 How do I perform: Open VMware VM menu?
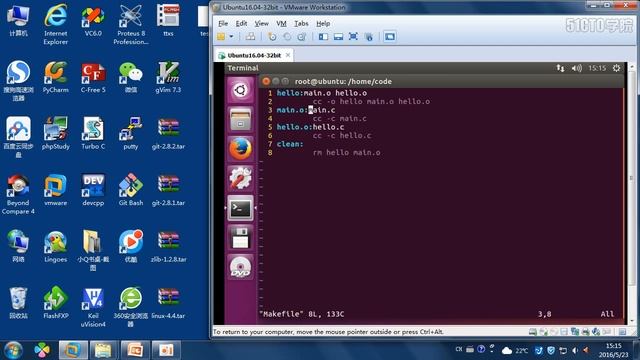tap(281, 24)
